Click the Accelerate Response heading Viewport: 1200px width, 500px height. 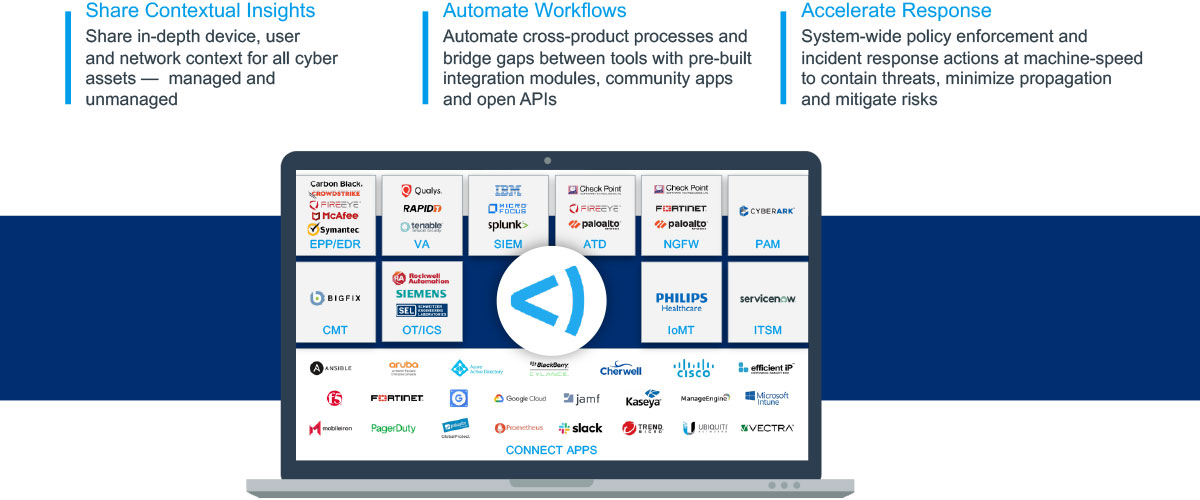(896, 11)
